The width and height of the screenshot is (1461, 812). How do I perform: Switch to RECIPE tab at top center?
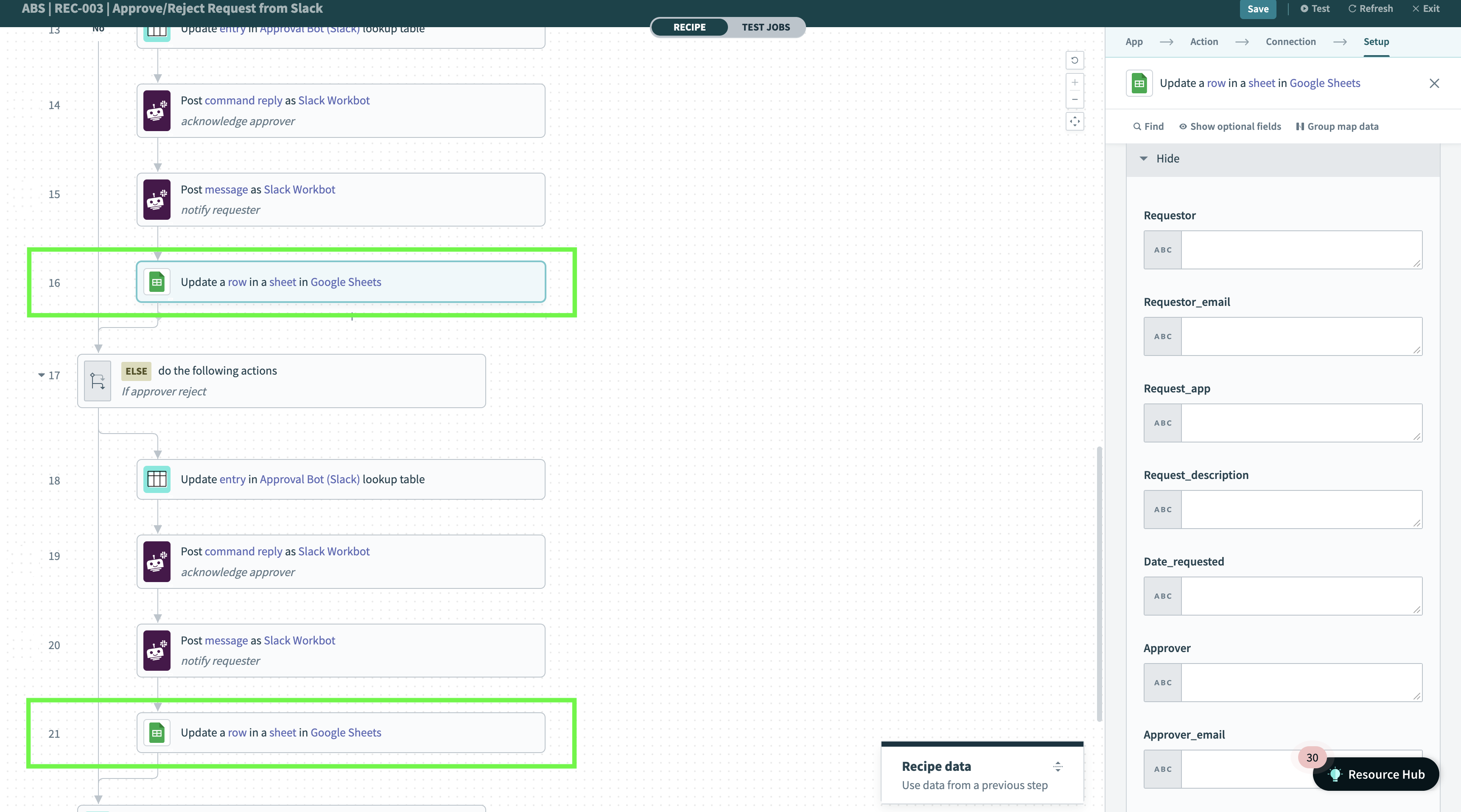689,26
